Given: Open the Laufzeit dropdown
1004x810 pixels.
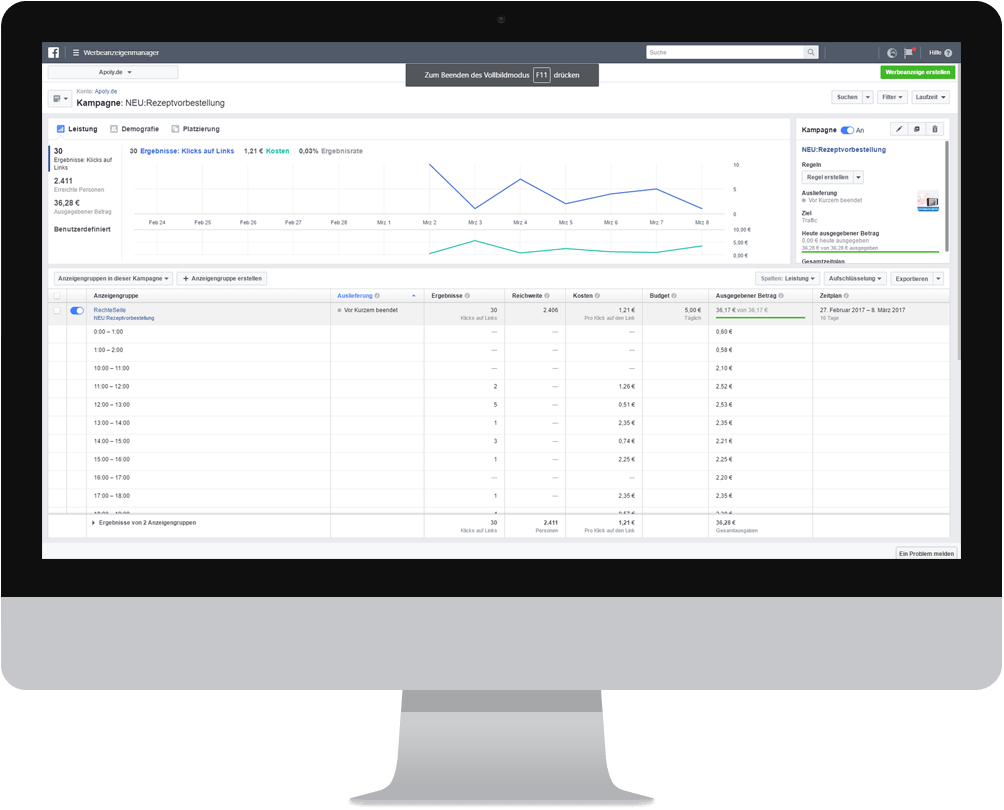Looking at the screenshot, I should pyautogui.click(x=930, y=97).
